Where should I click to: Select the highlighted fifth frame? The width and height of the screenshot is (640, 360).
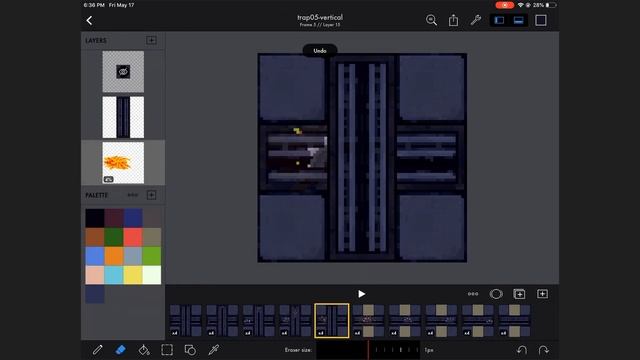click(332, 320)
